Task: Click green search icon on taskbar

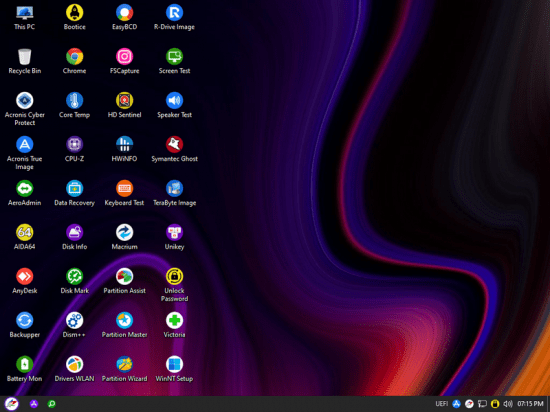Action: (x=52, y=404)
